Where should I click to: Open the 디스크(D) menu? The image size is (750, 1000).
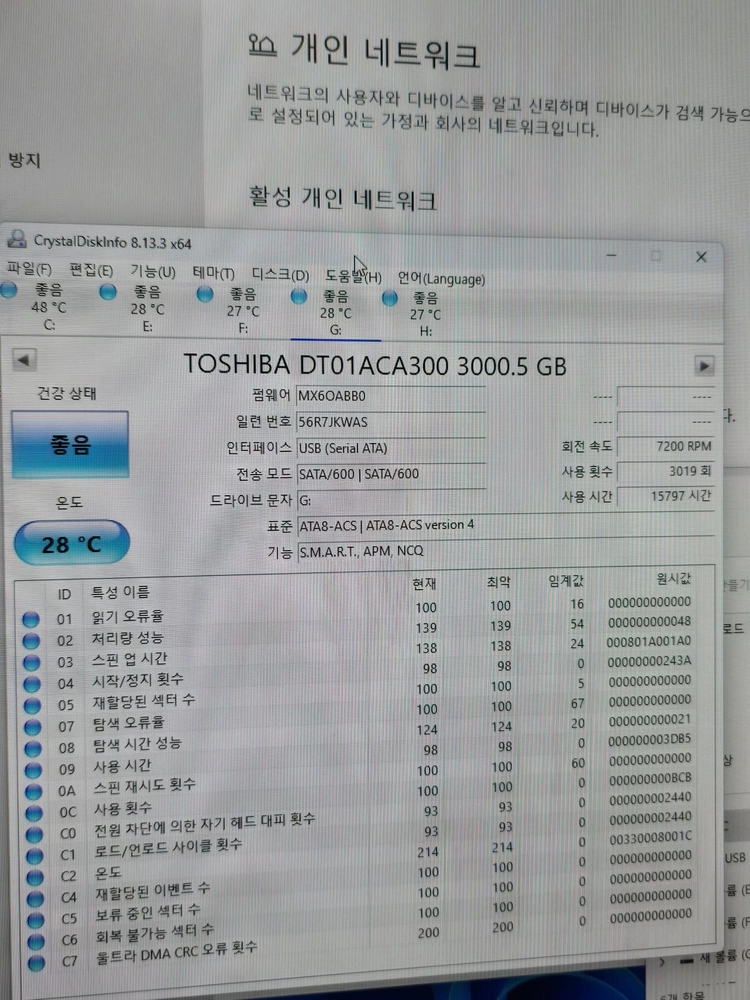pyautogui.click(x=280, y=276)
